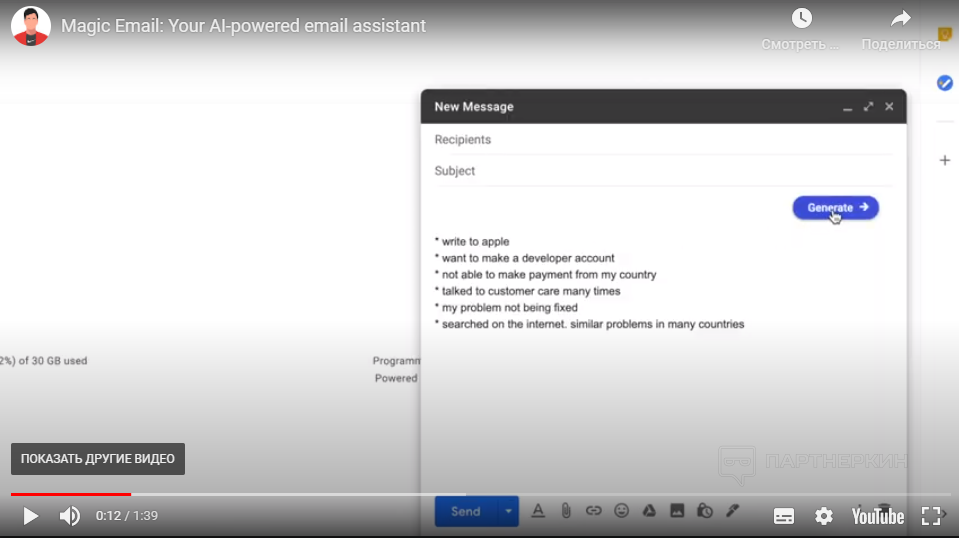Click 'talked to customer care many times'
The image size is (959, 538).
click(527, 291)
